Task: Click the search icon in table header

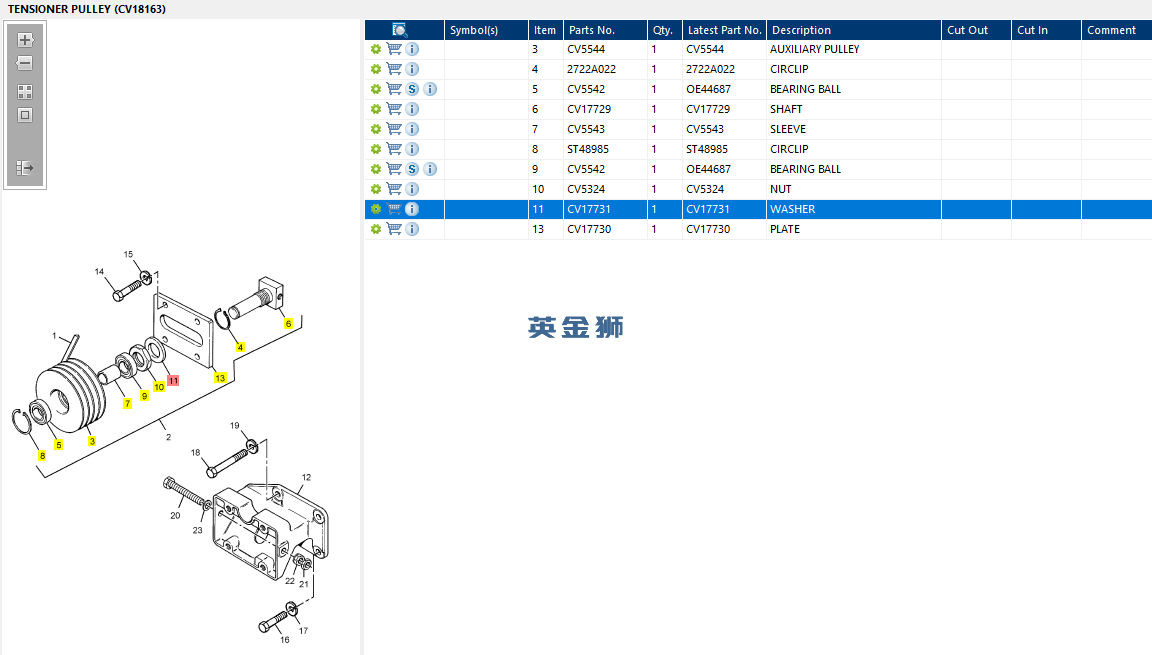Action: pos(400,30)
